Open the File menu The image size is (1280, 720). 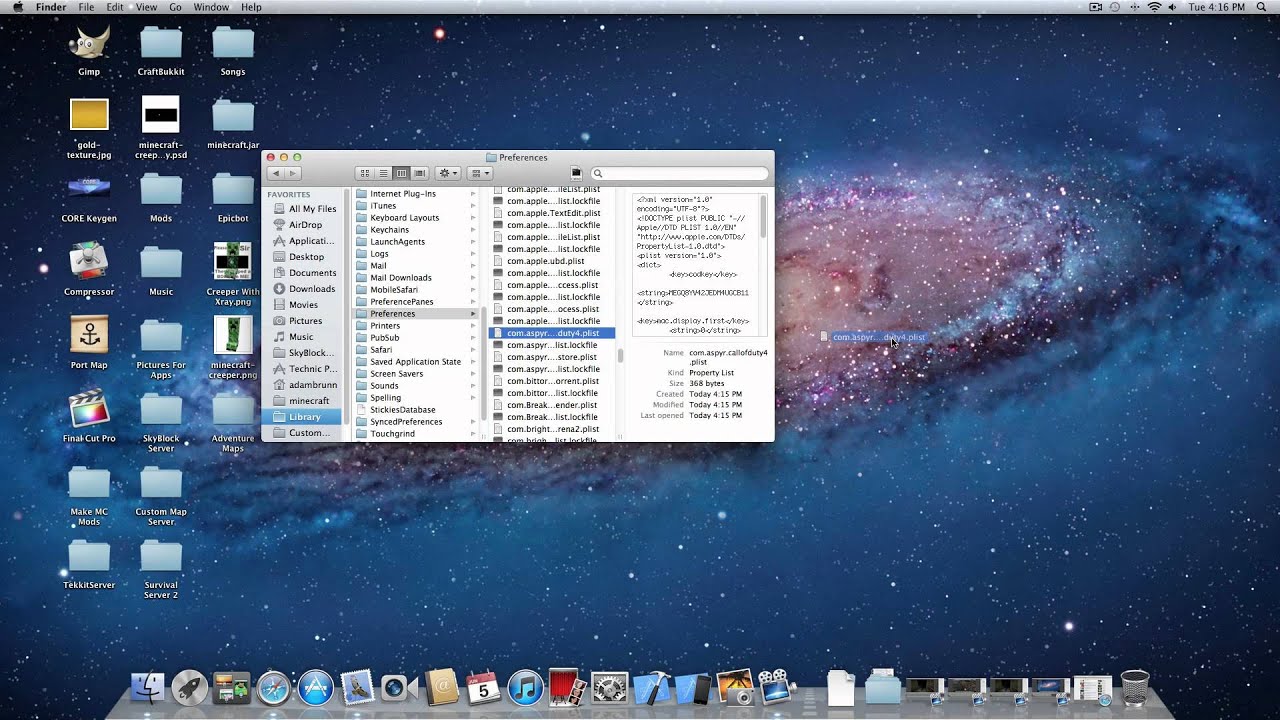86,7
